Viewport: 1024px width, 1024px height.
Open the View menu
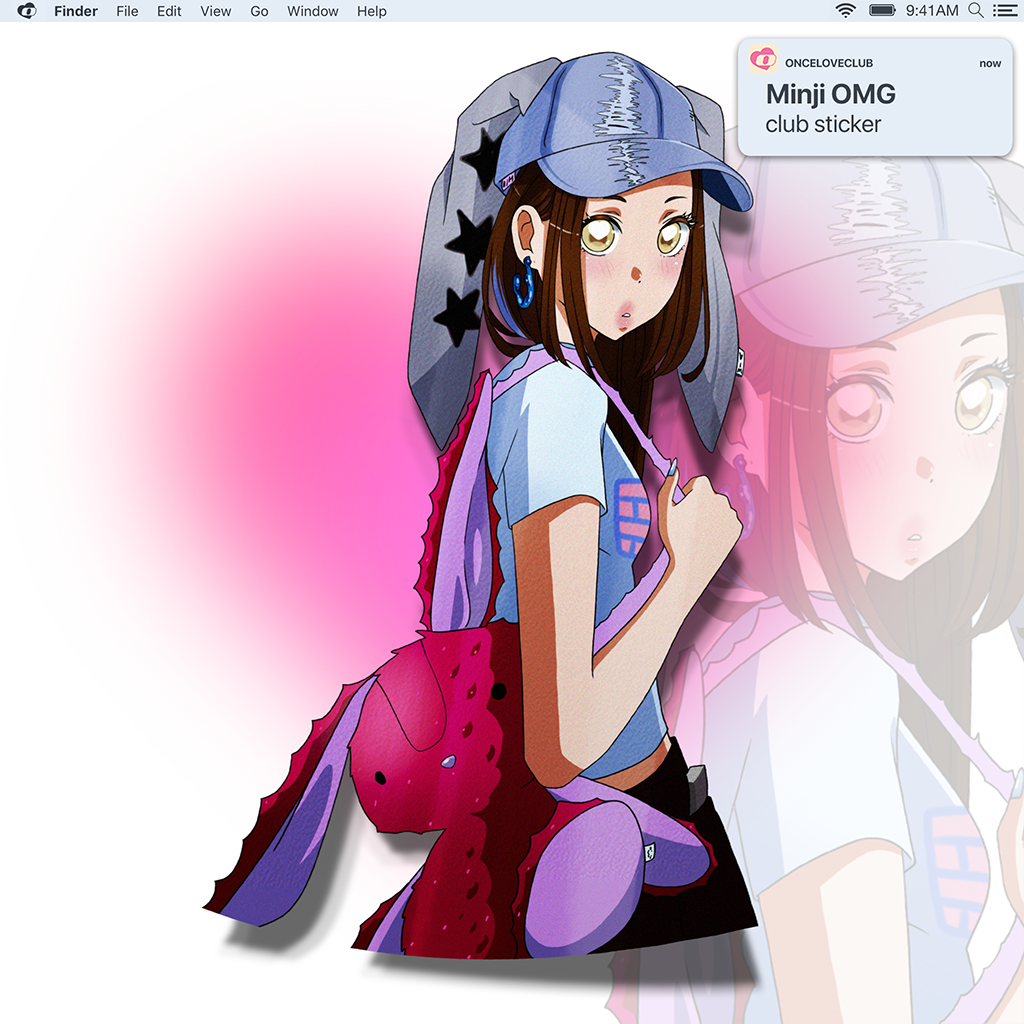coord(215,11)
